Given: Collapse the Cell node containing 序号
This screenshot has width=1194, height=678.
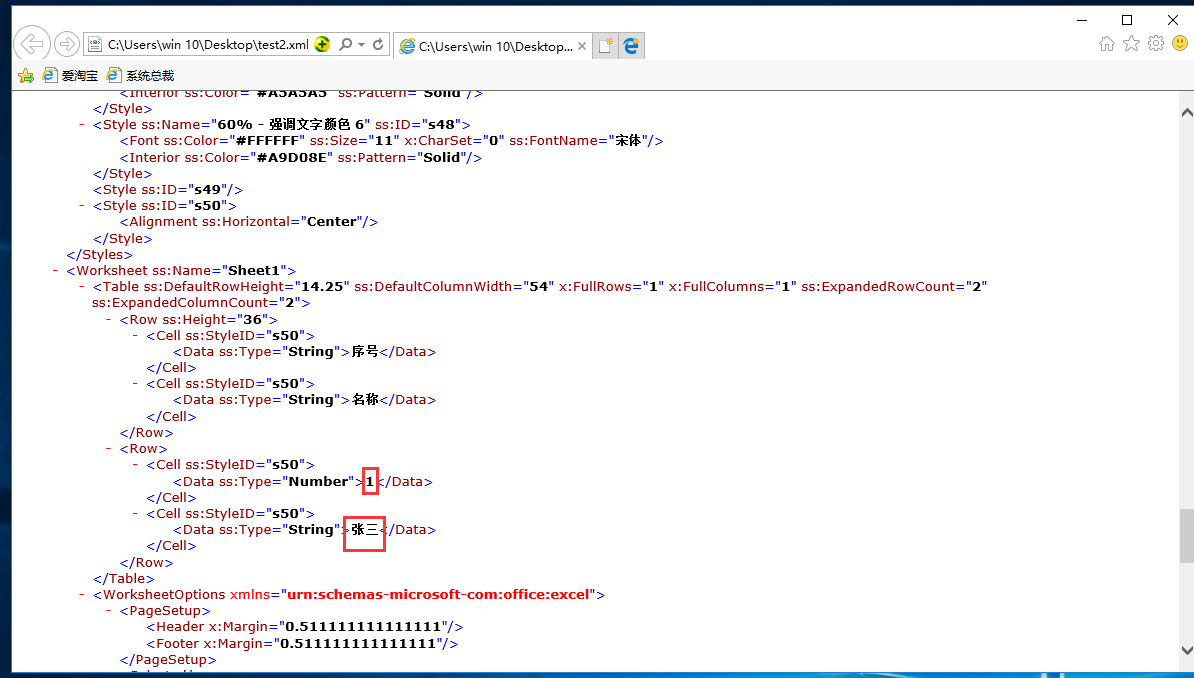Looking at the screenshot, I should [135, 335].
